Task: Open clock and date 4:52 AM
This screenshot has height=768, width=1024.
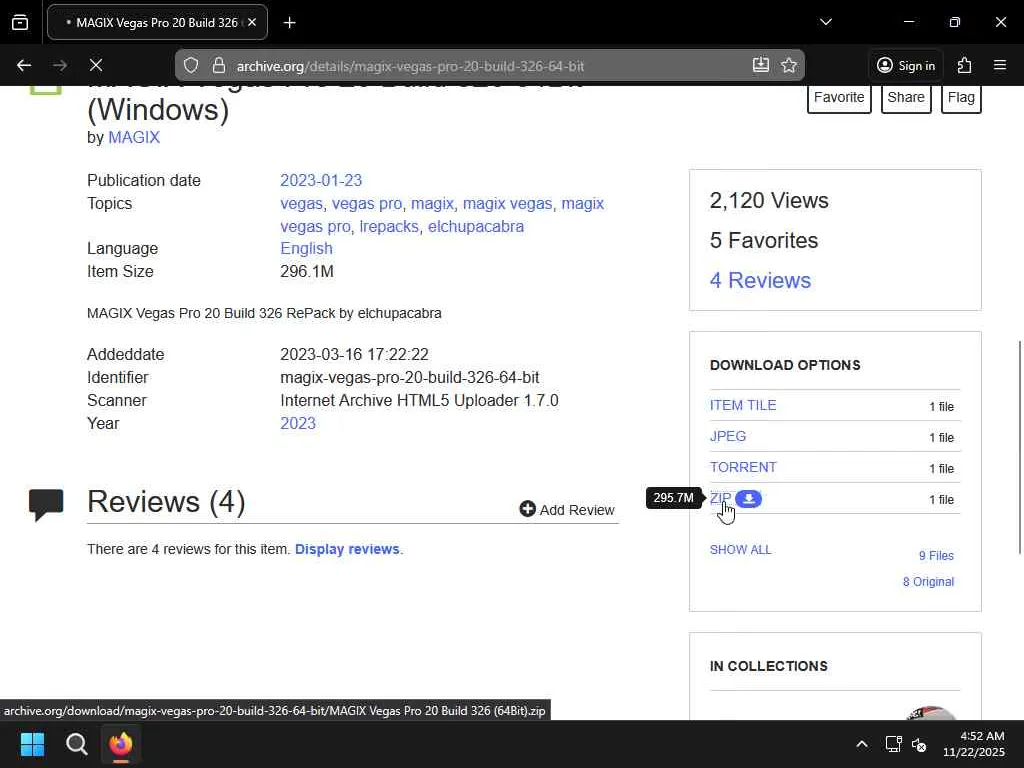Action: click(x=973, y=744)
